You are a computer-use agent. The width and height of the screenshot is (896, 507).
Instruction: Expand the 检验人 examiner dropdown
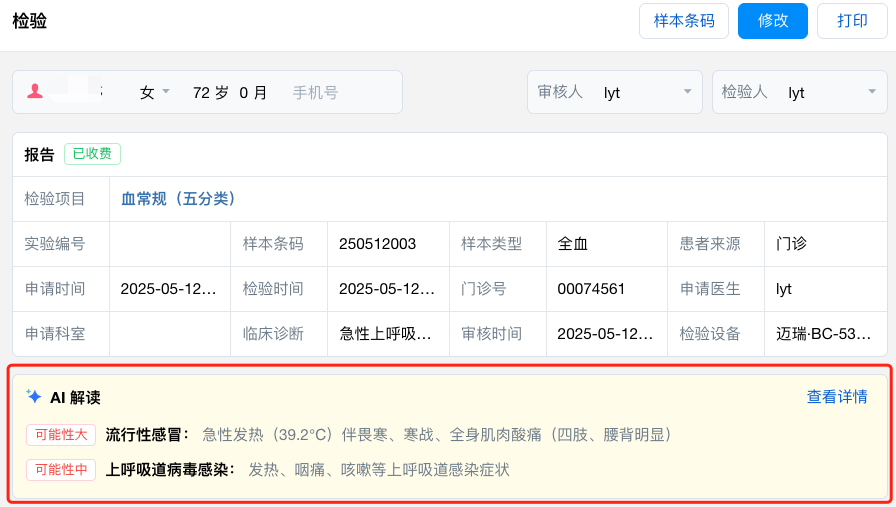[869, 92]
